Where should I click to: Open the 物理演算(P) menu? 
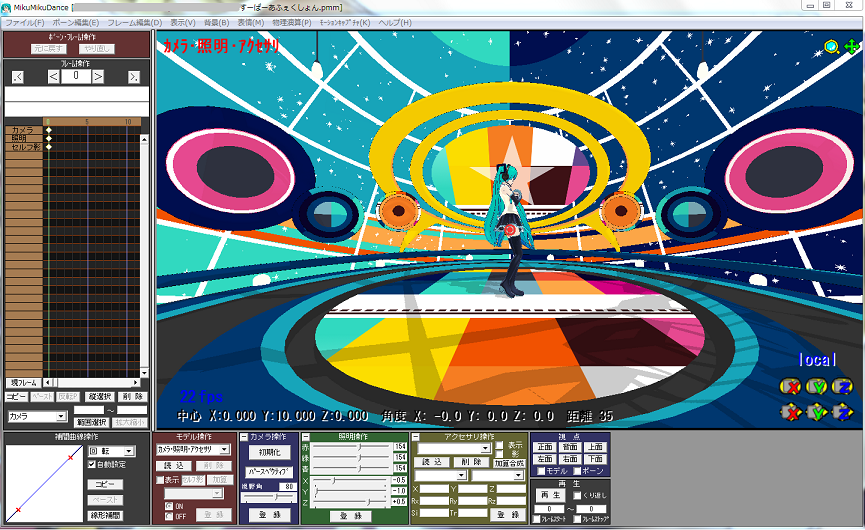(x=292, y=23)
